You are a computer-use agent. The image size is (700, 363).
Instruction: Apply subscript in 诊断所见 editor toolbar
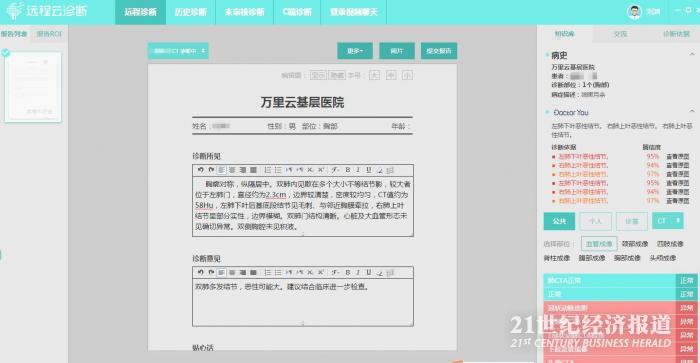310,170
